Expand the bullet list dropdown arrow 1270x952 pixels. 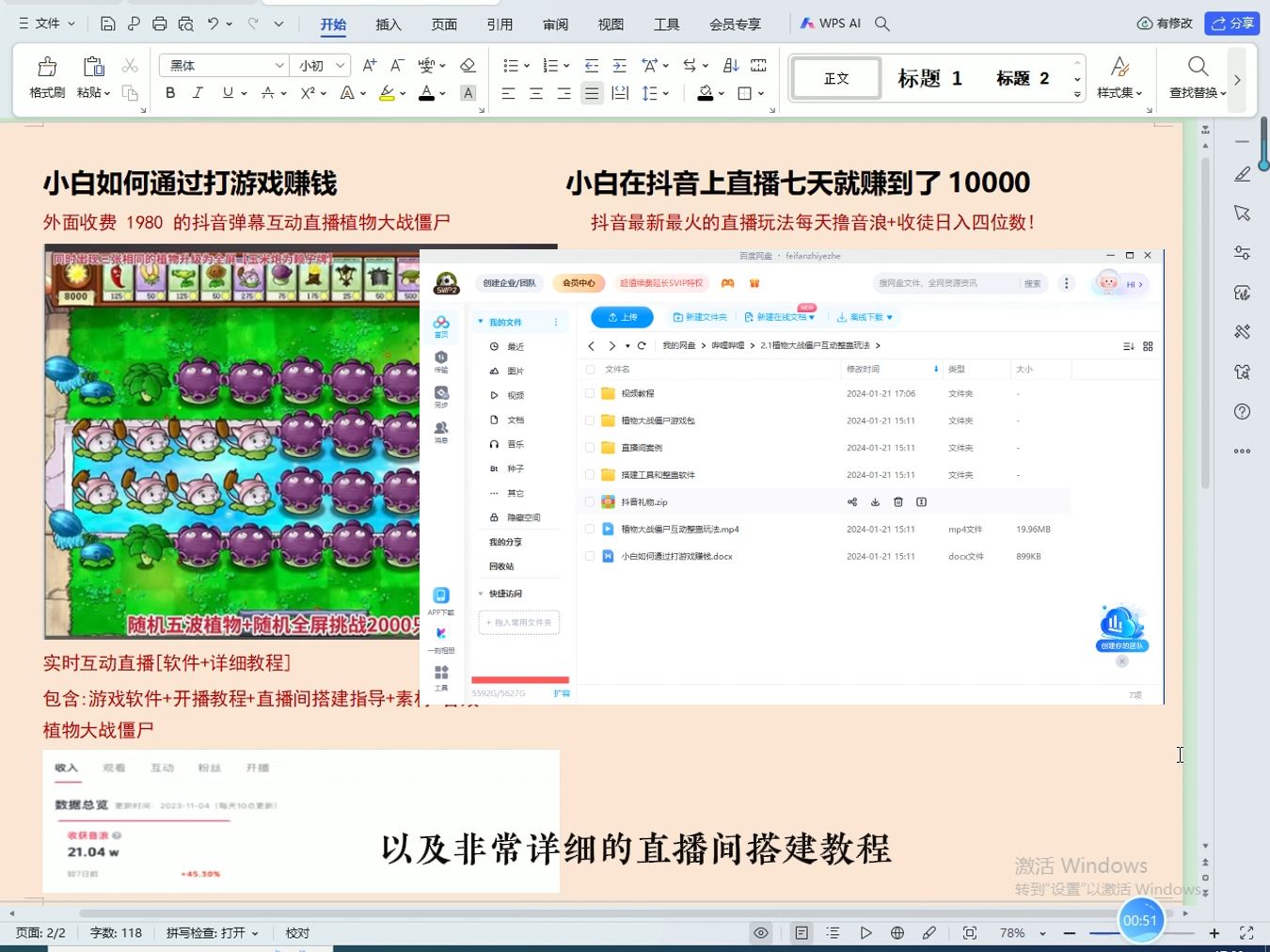coord(527,66)
